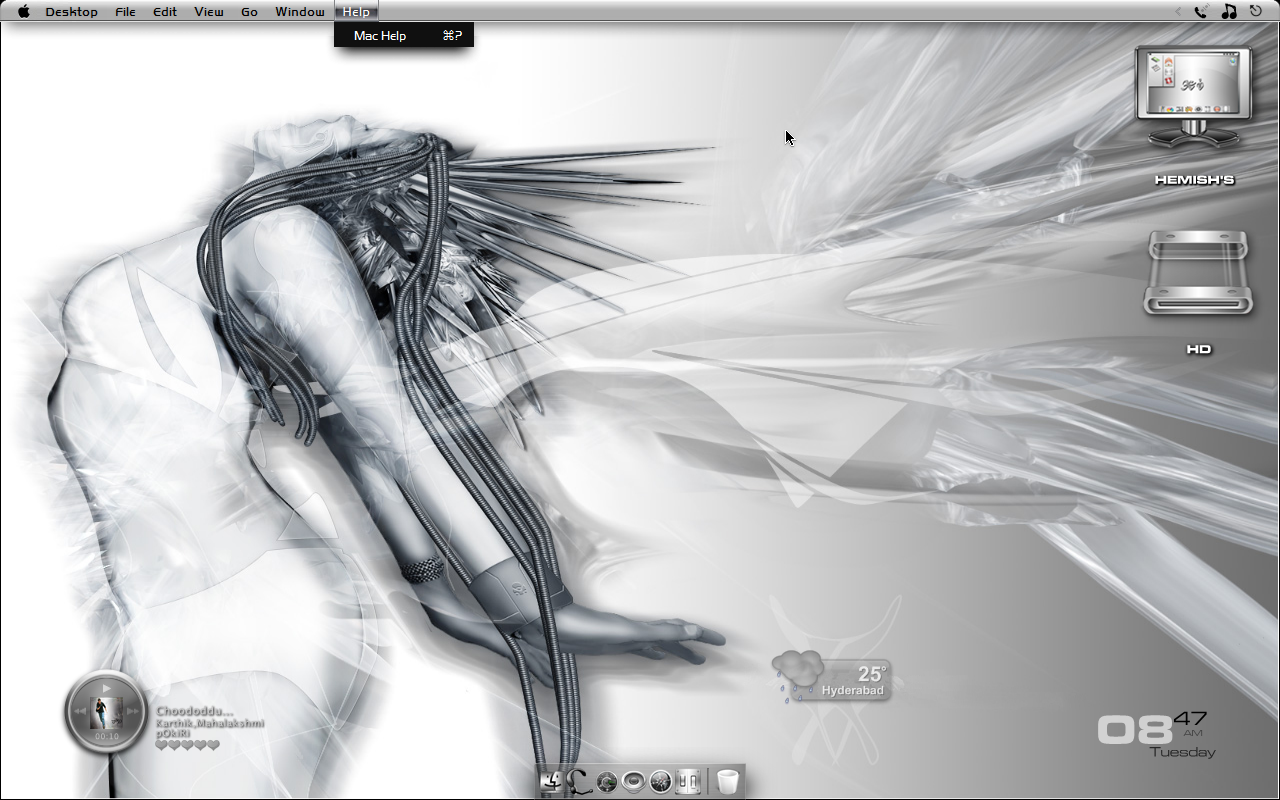Click the 00:10 elapsed time in widget
Image resolution: width=1280 pixels, height=800 pixels.
pos(106,736)
